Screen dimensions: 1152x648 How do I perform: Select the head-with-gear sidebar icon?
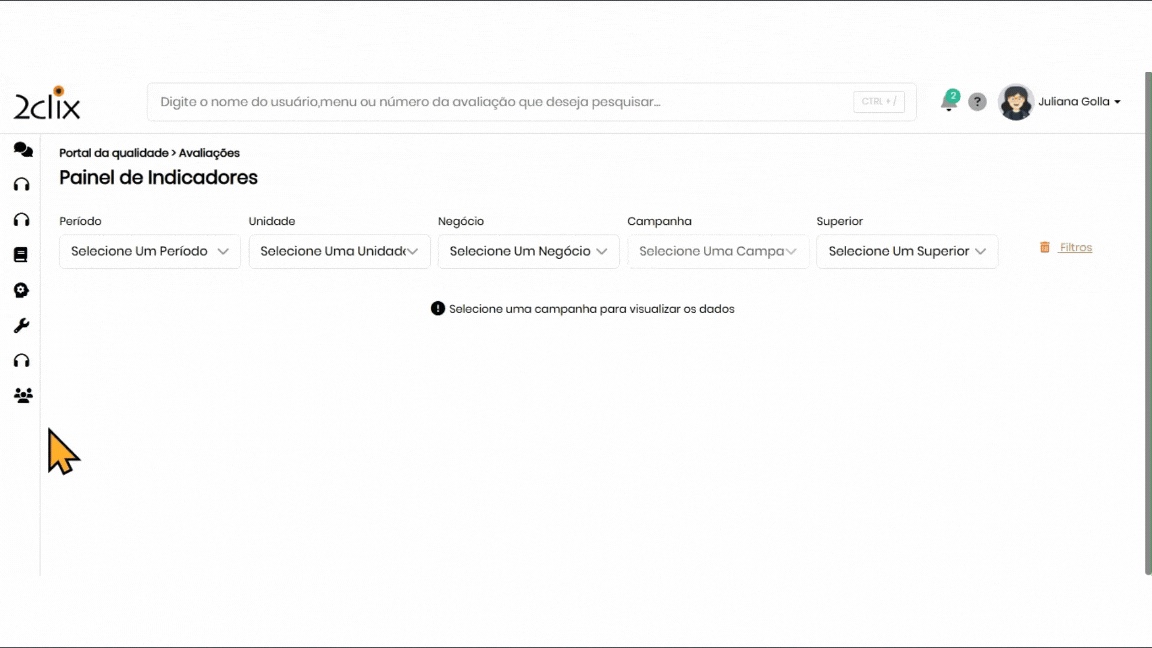21,290
